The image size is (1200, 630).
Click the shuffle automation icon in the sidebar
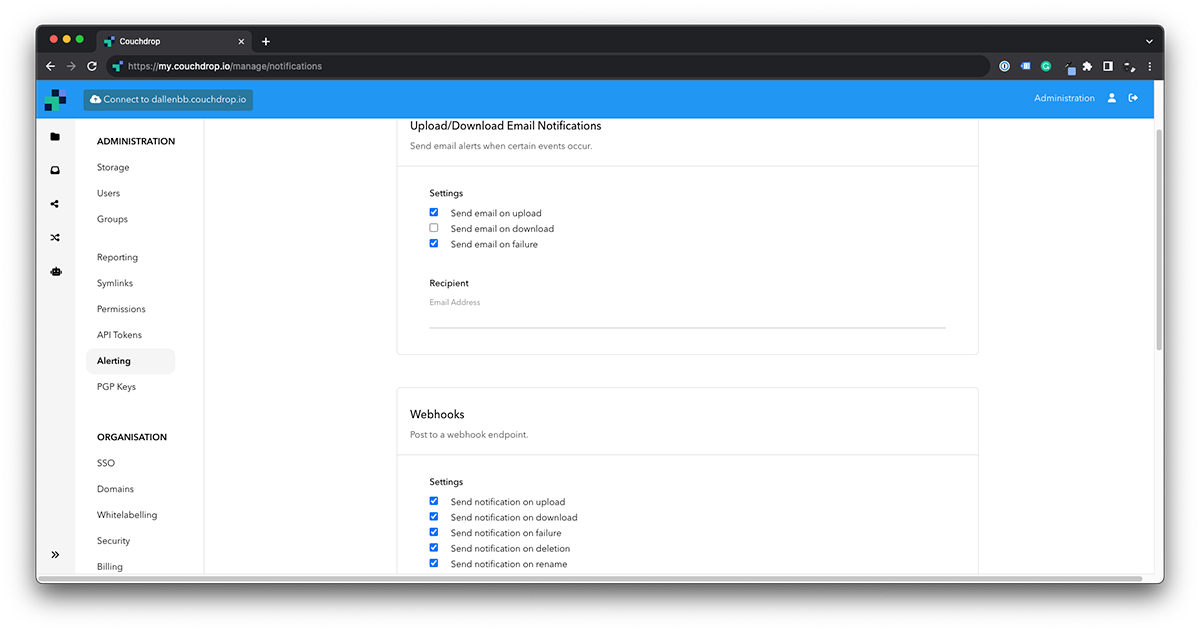tap(55, 237)
